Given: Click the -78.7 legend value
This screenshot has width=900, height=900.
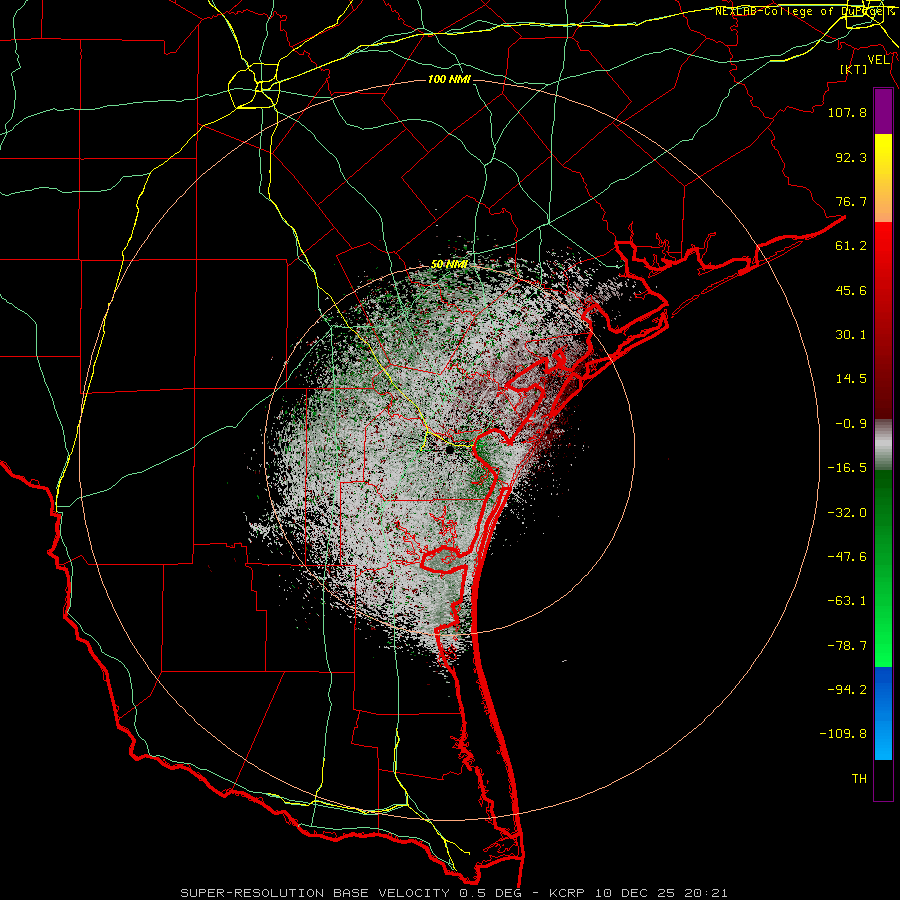Looking at the screenshot, I should pos(847,646).
